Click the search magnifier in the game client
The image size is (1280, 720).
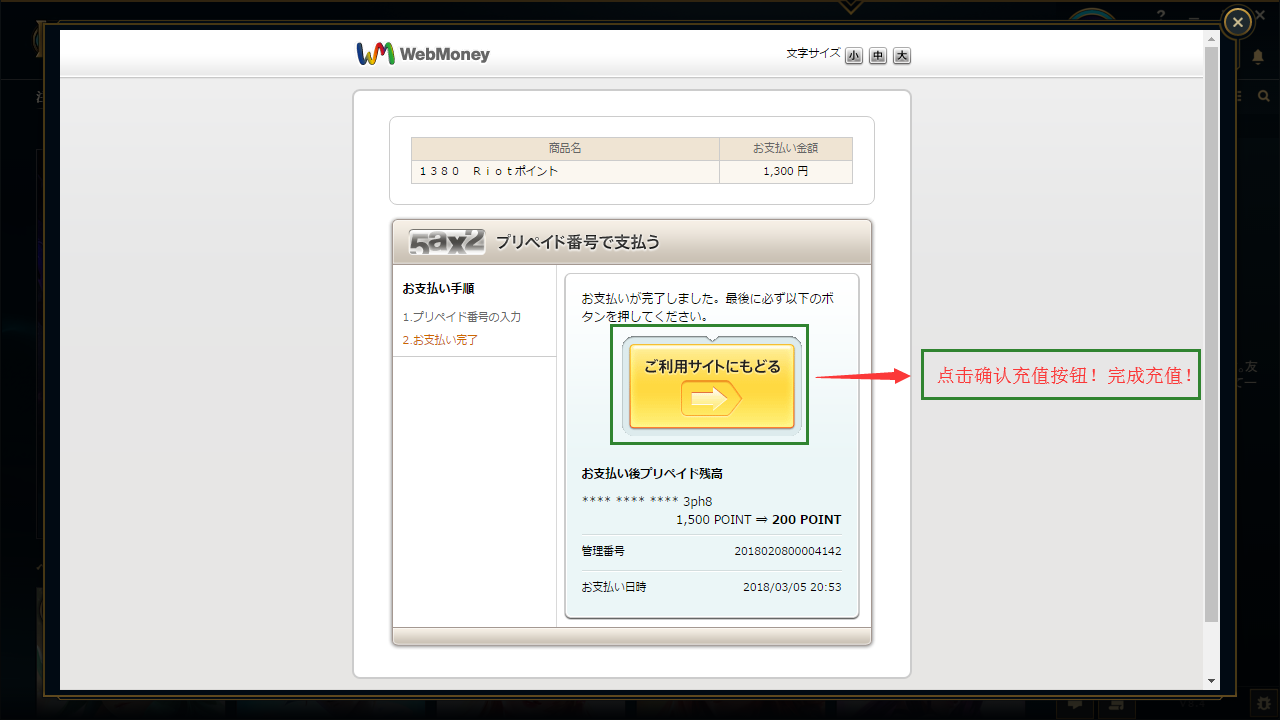tap(1264, 96)
